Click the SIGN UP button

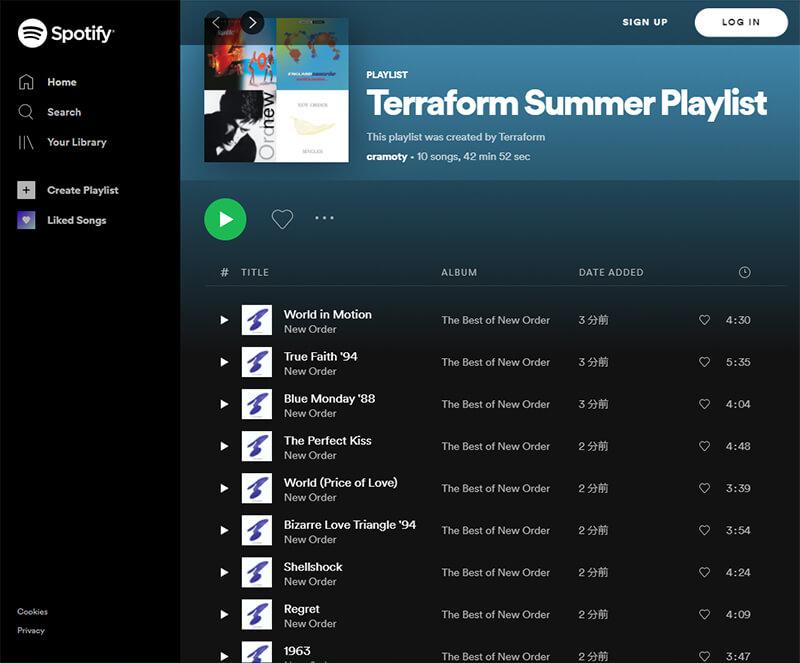[645, 22]
